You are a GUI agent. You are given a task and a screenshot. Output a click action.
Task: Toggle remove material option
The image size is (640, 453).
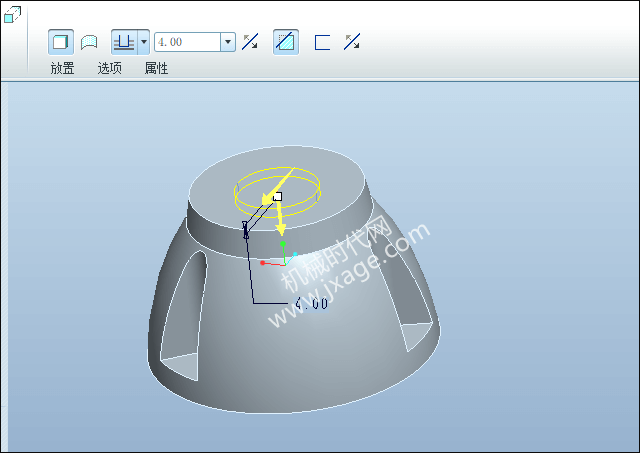coord(286,42)
